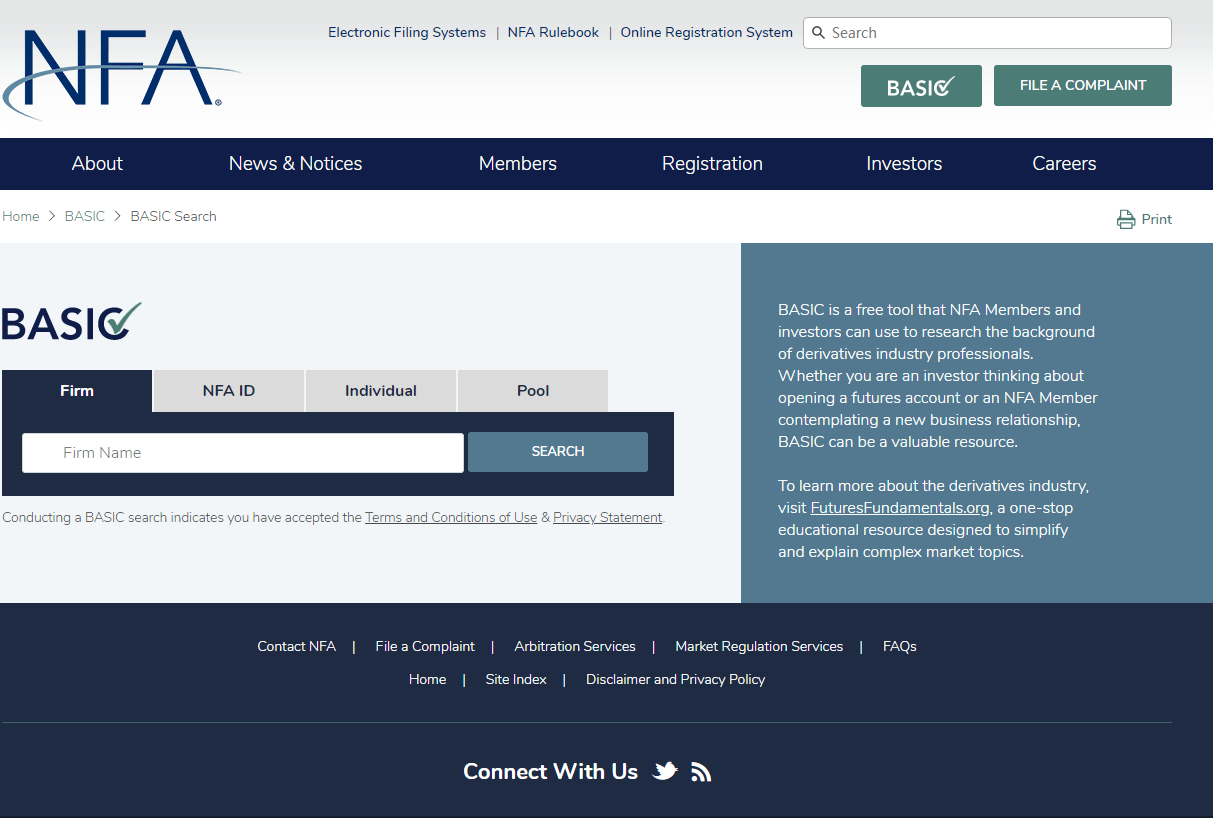The height and width of the screenshot is (818, 1213).
Task: Focus the Firm Name input field
Action: (x=243, y=453)
